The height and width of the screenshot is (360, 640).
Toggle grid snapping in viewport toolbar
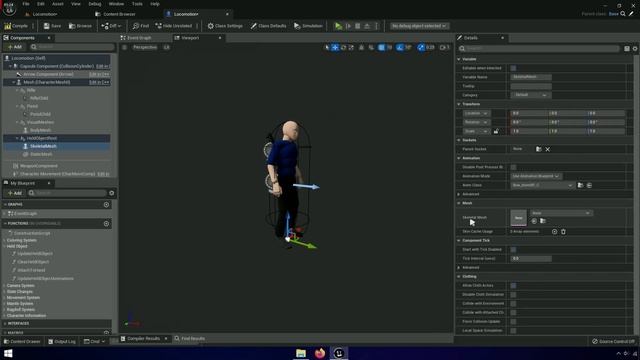pyautogui.click(x=381, y=47)
